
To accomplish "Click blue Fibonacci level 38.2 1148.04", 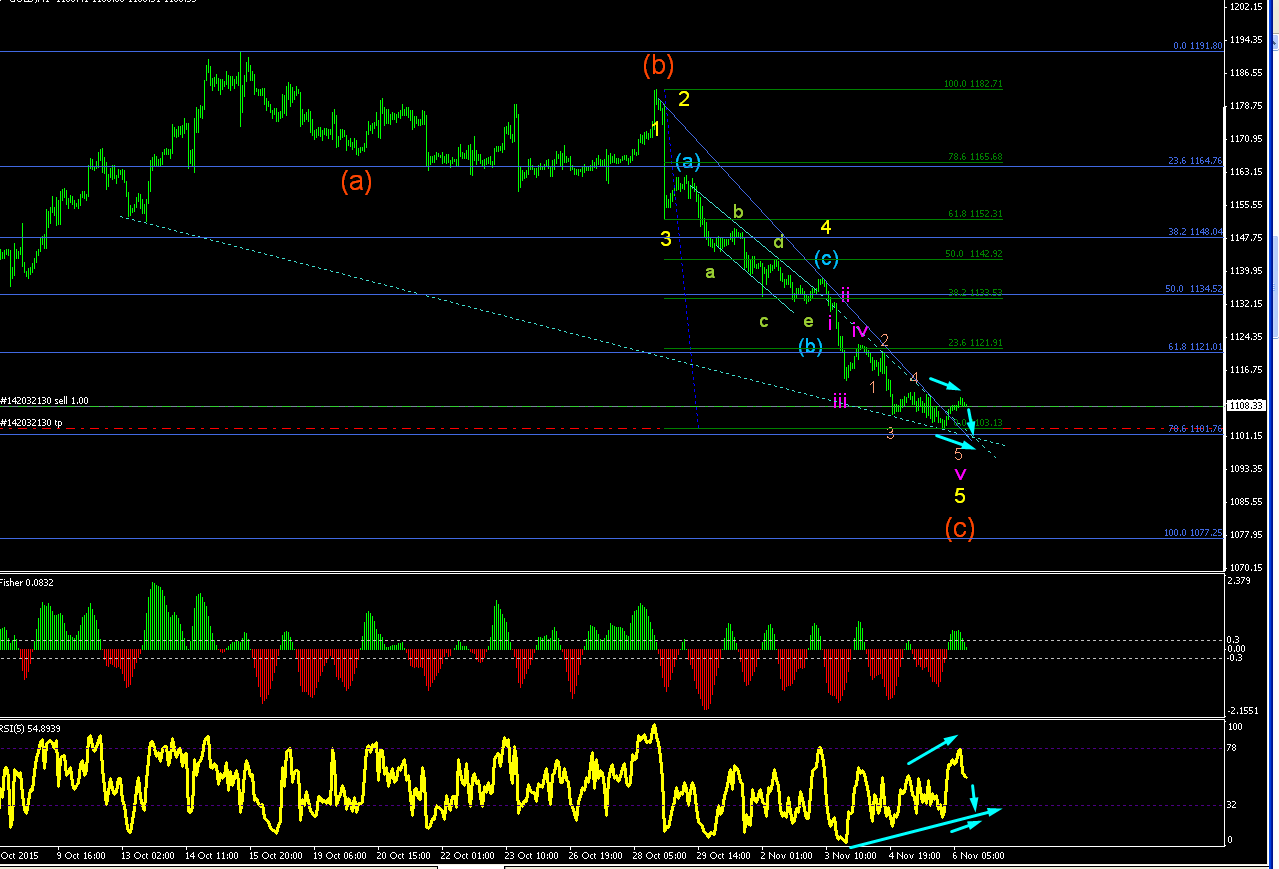I will [x=1196, y=231].
